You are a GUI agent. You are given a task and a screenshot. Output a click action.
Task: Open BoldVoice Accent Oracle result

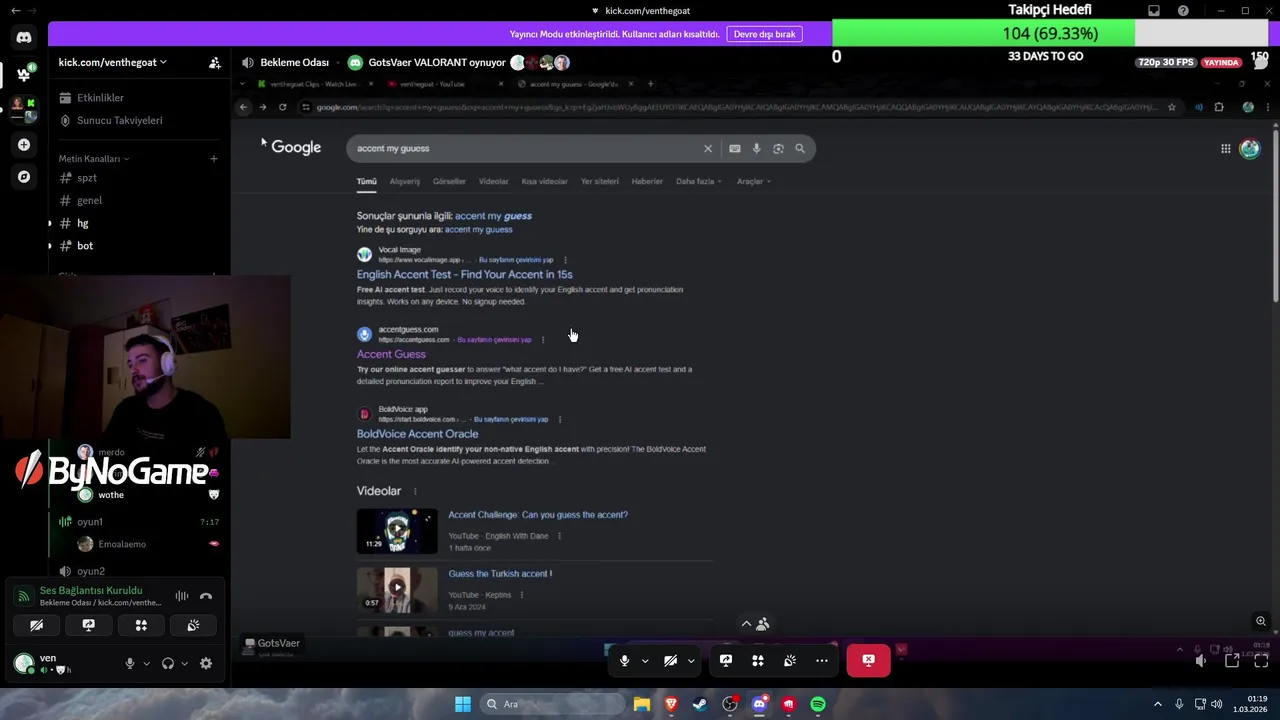[417, 434]
